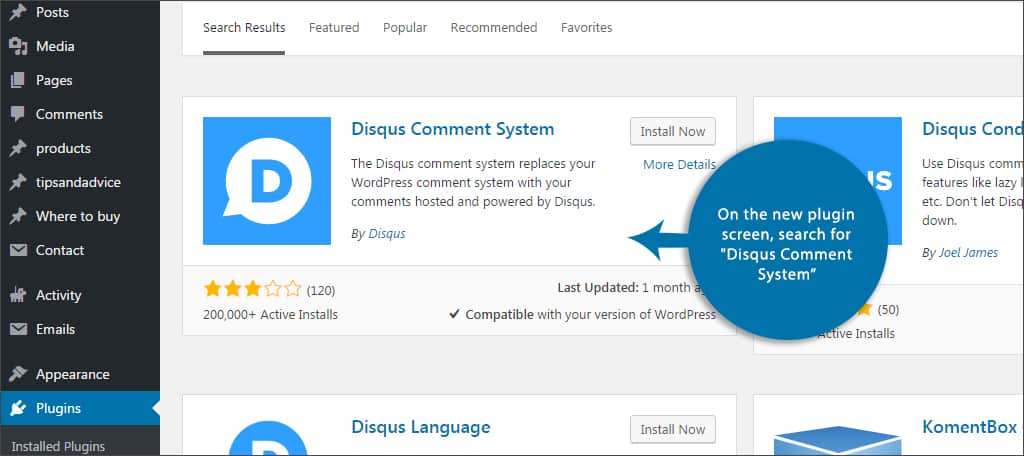Click the Where to buy pin icon
Screen dimensions: 1024x456
tap(18, 216)
